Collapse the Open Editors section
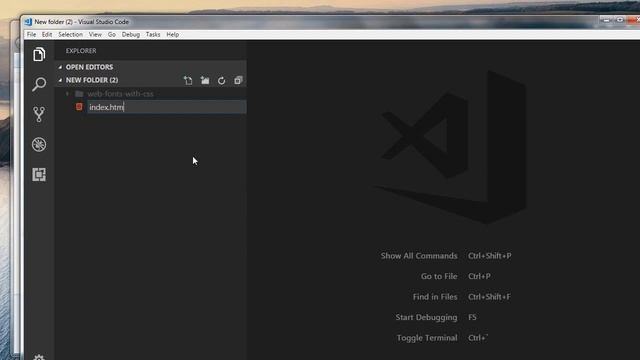The height and width of the screenshot is (360, 640). 60,67
